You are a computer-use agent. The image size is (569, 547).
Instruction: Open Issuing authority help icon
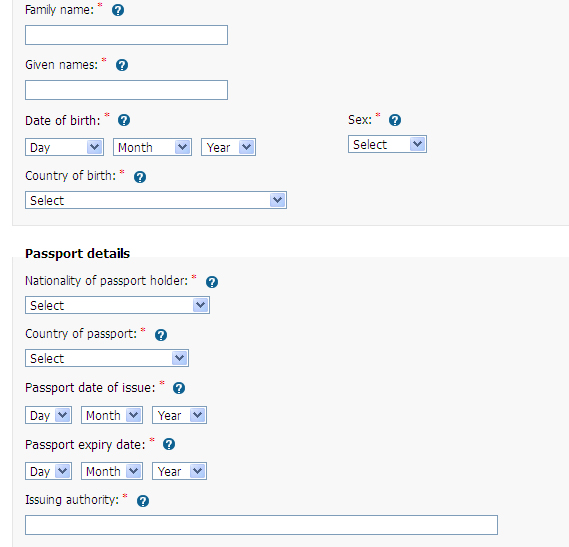click(143, 501)
